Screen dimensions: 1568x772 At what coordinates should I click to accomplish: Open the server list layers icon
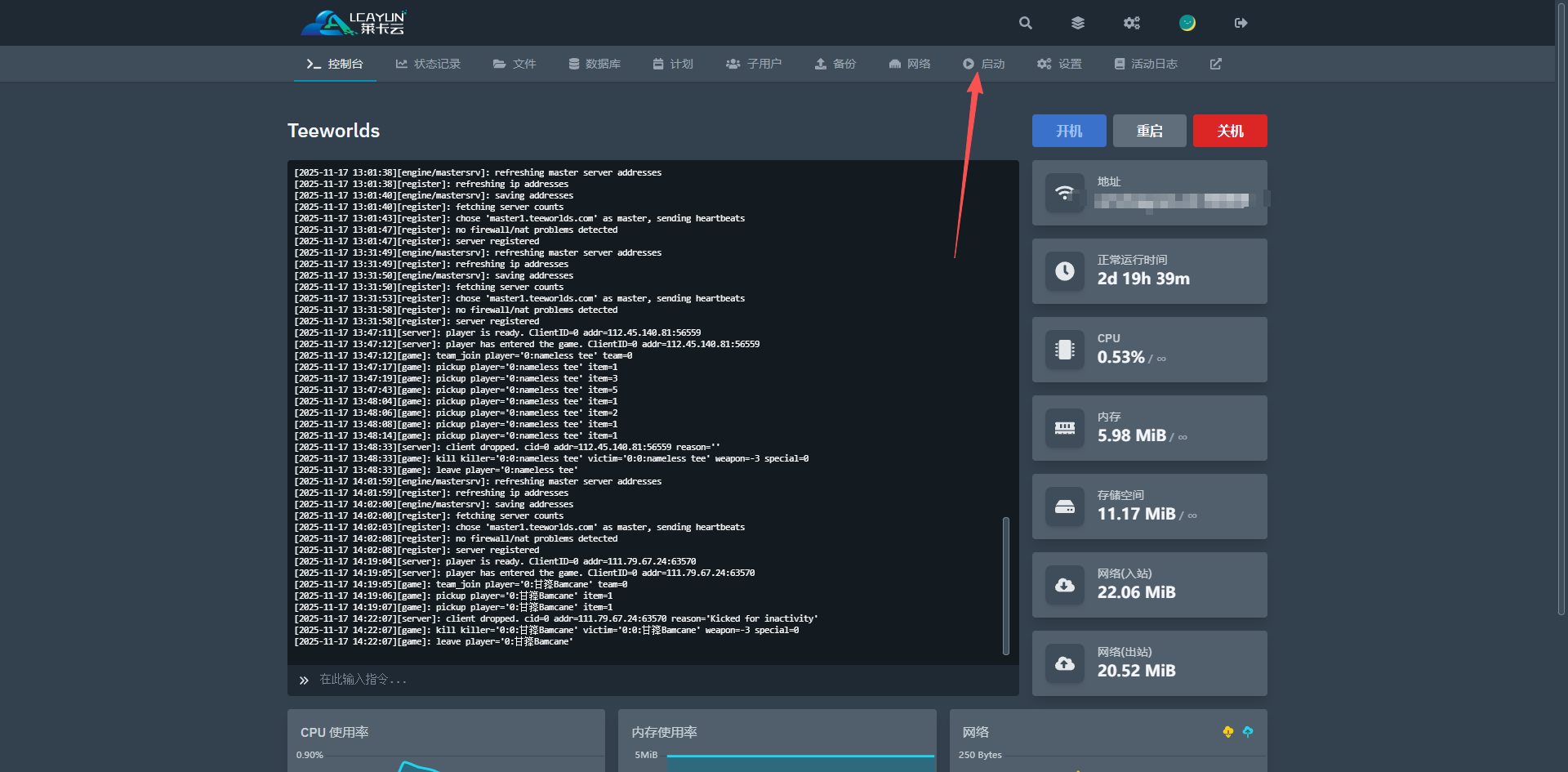point(1078,23)
